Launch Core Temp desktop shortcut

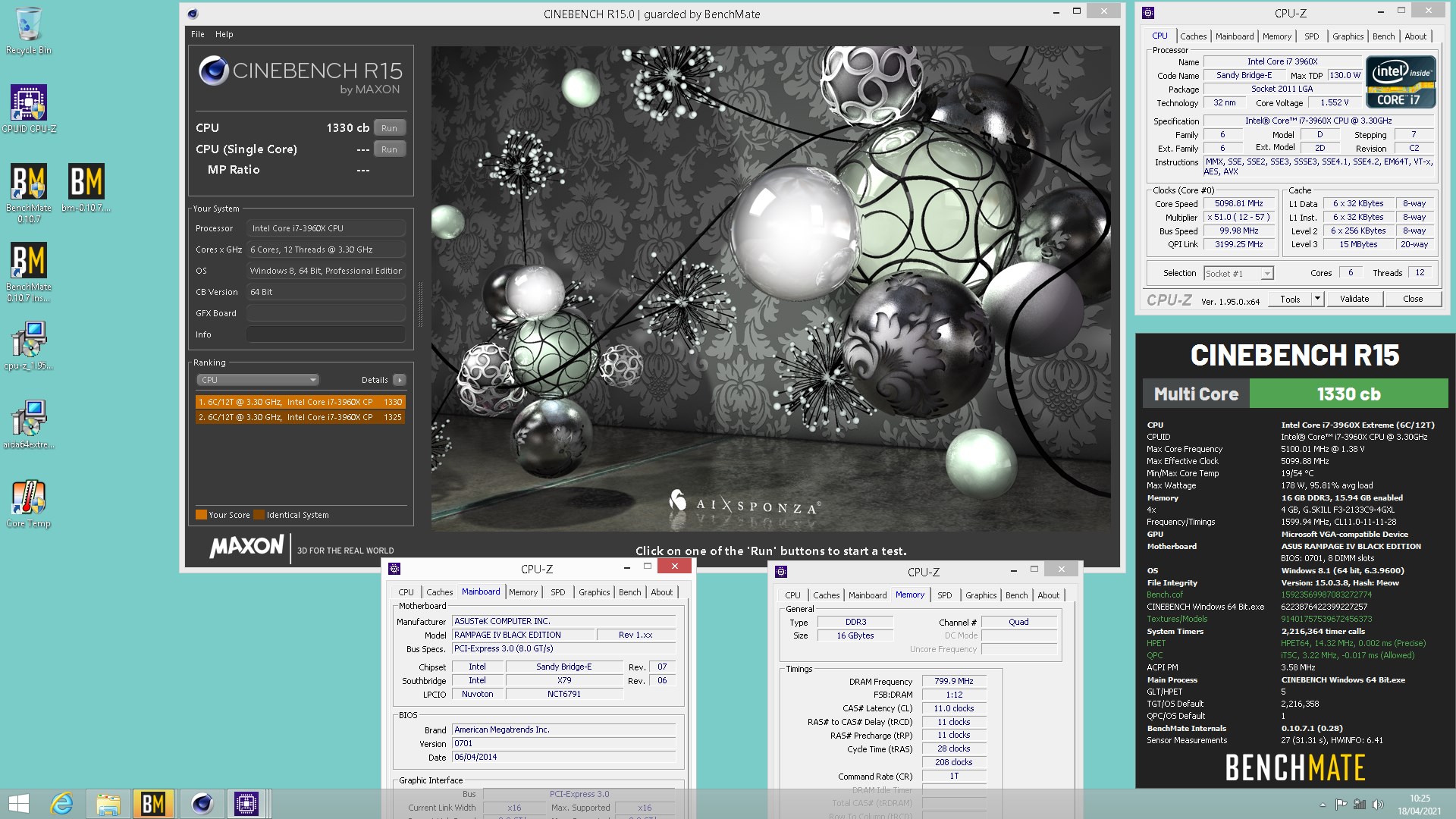point(29,503)
